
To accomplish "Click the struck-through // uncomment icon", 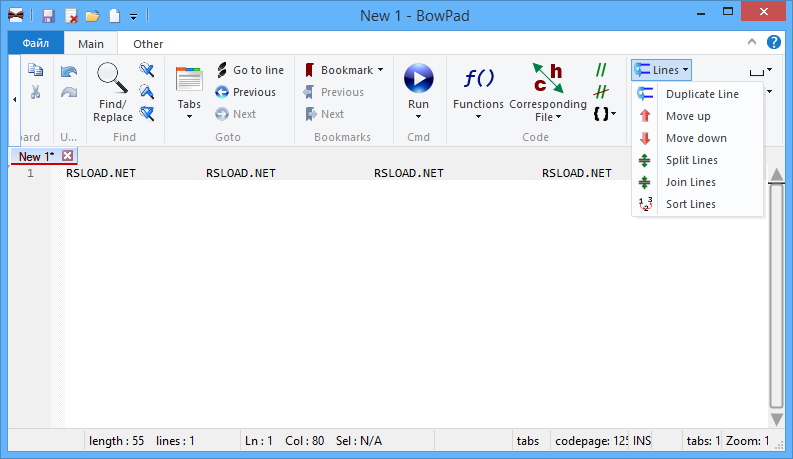I will [x=601, y=92].
